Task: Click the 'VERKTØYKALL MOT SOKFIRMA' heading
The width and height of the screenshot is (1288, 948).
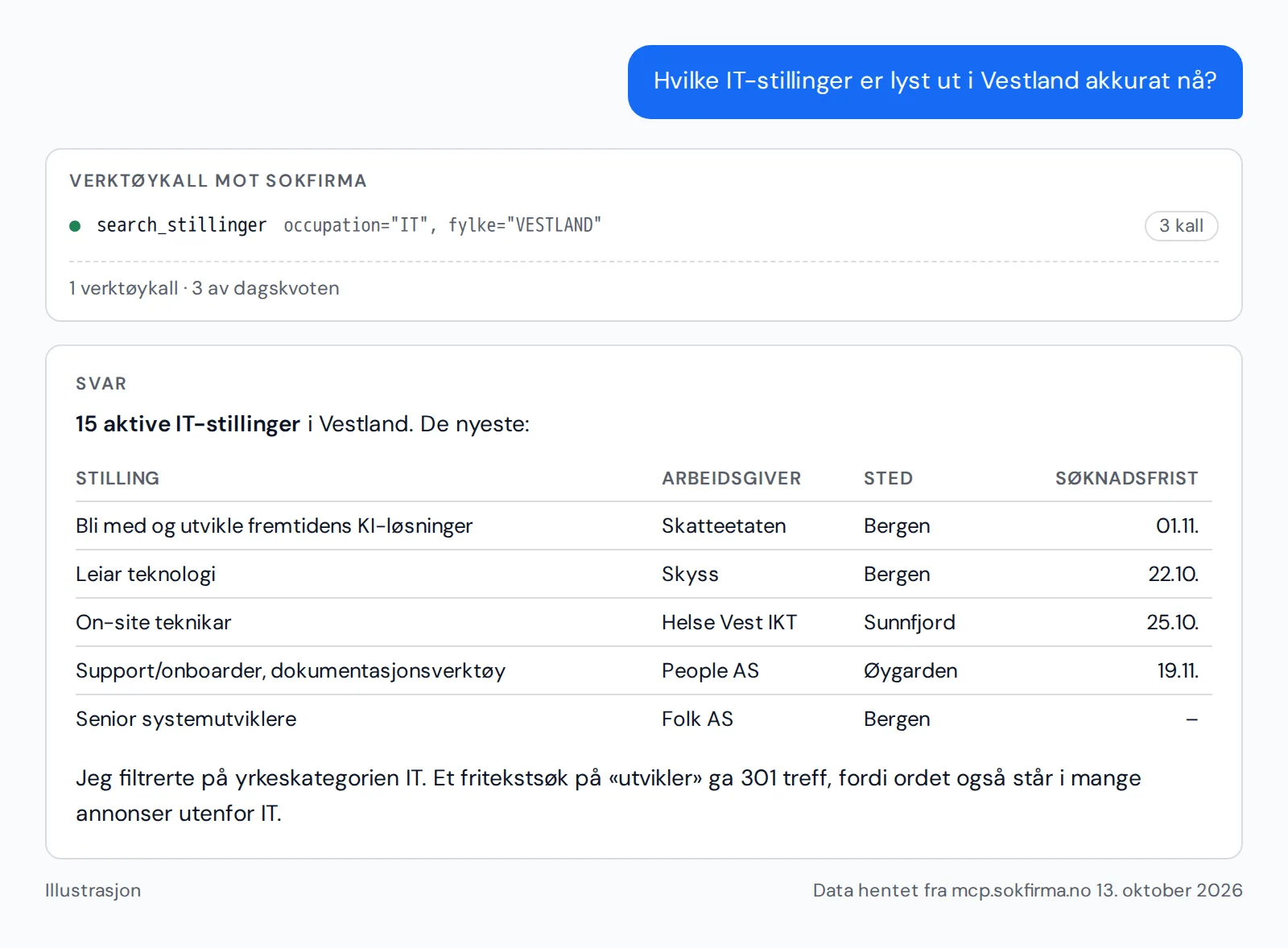Action: point(218,181)
